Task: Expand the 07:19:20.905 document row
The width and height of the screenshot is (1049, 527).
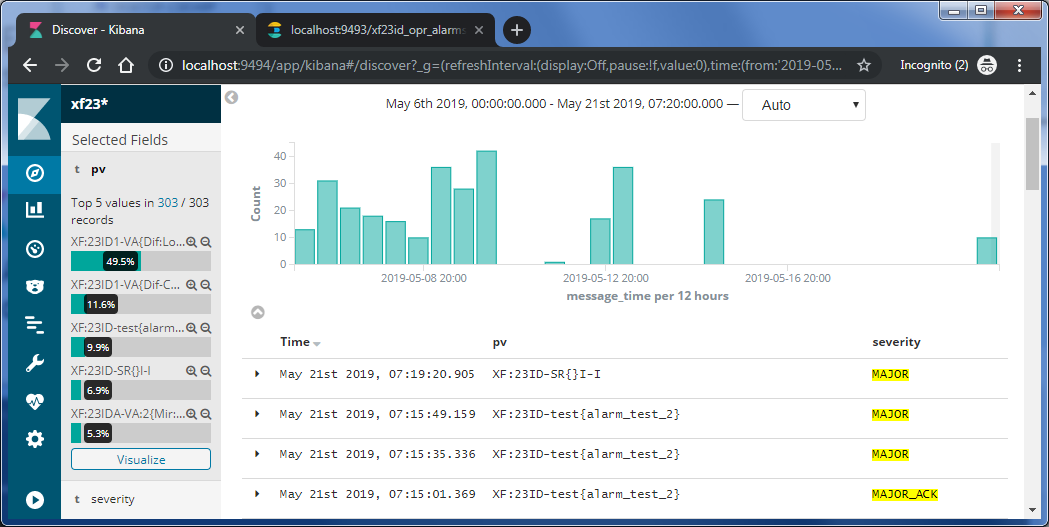Action: [257, 374]
